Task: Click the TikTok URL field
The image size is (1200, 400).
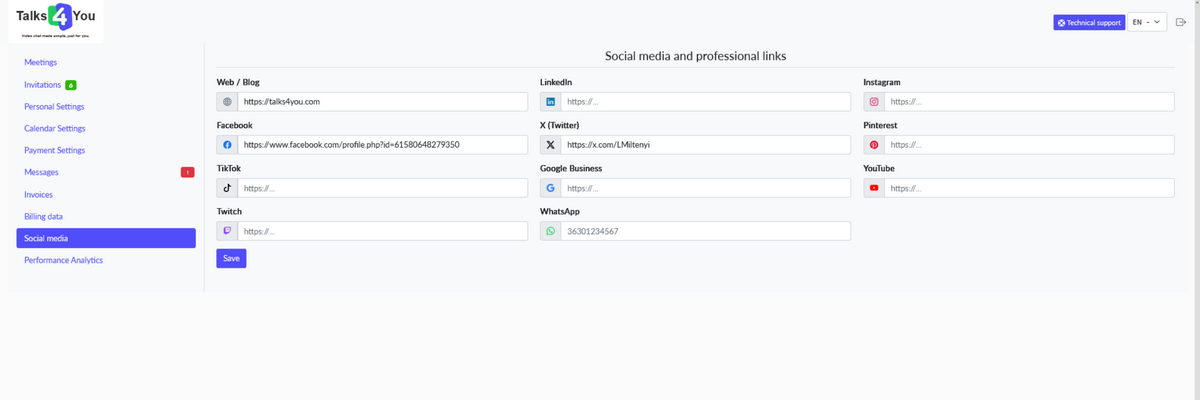Action: pos(382,188)
